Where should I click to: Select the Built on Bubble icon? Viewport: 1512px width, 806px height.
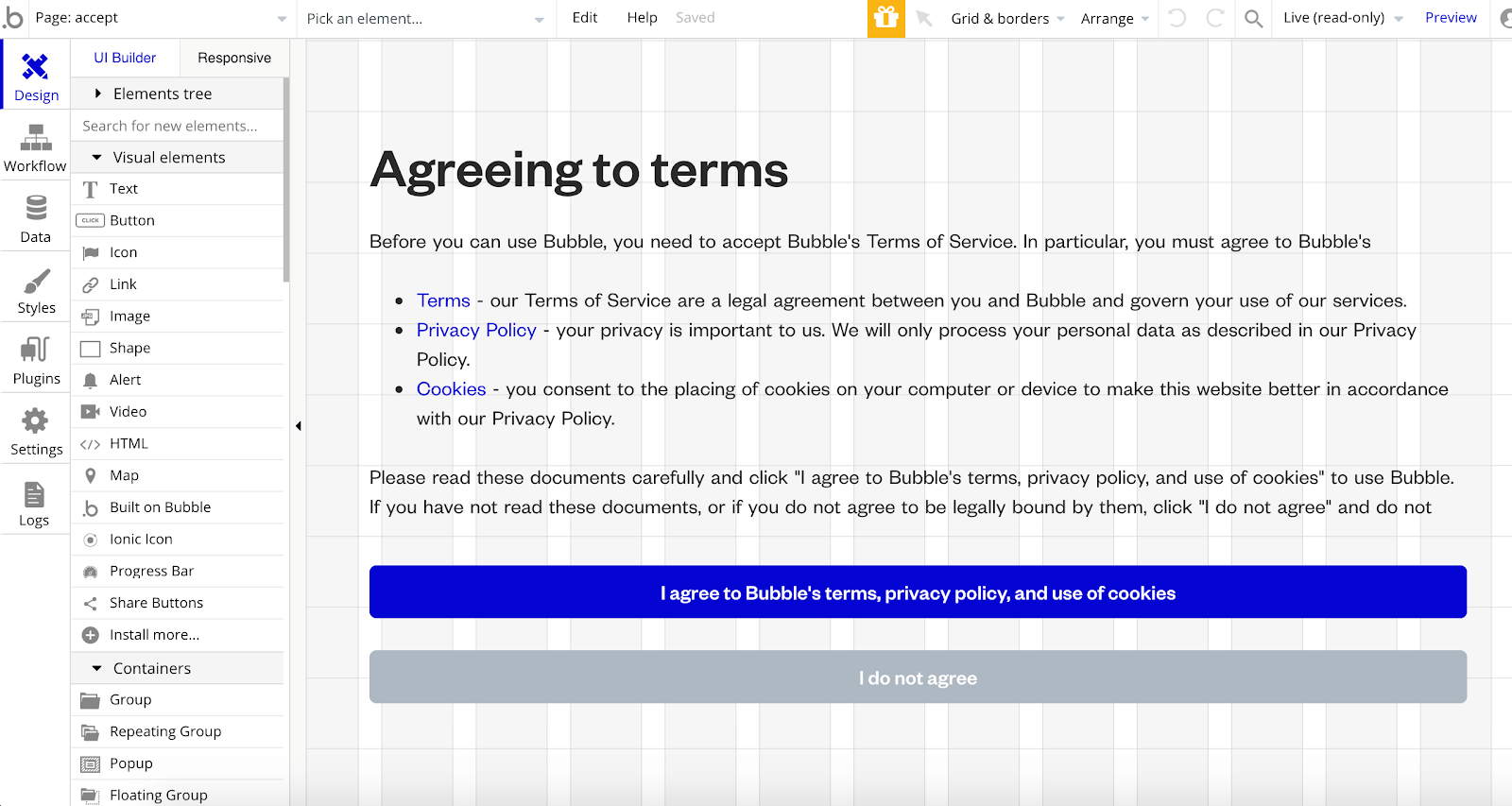[90, 508]
